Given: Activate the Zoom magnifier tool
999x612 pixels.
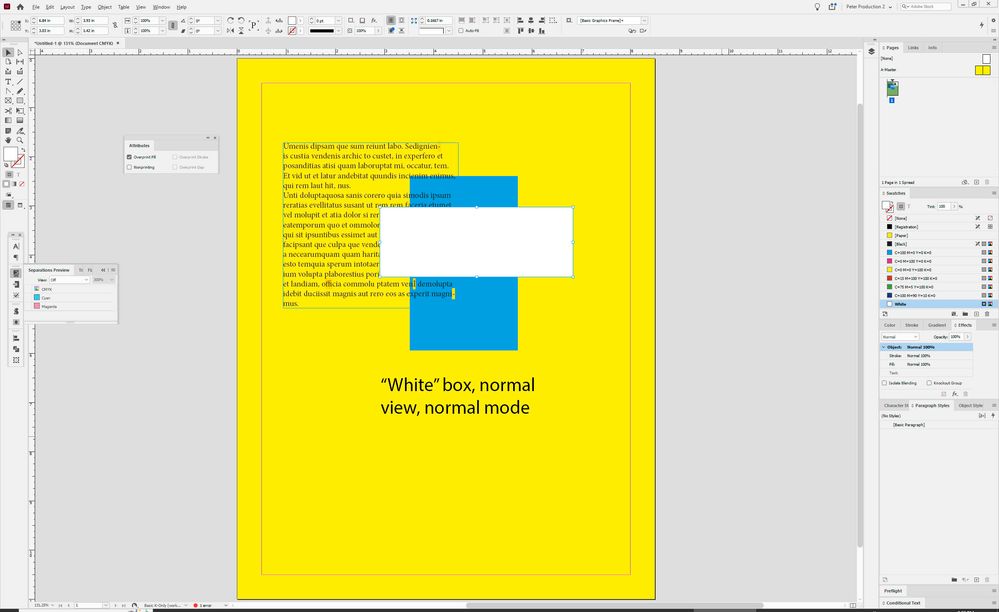Looking at the screenshot, I should pos(20,140).
